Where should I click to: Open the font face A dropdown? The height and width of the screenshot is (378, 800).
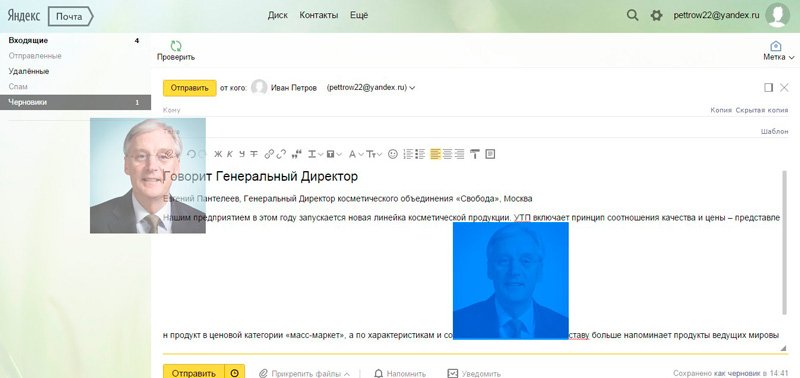(355, 154)
